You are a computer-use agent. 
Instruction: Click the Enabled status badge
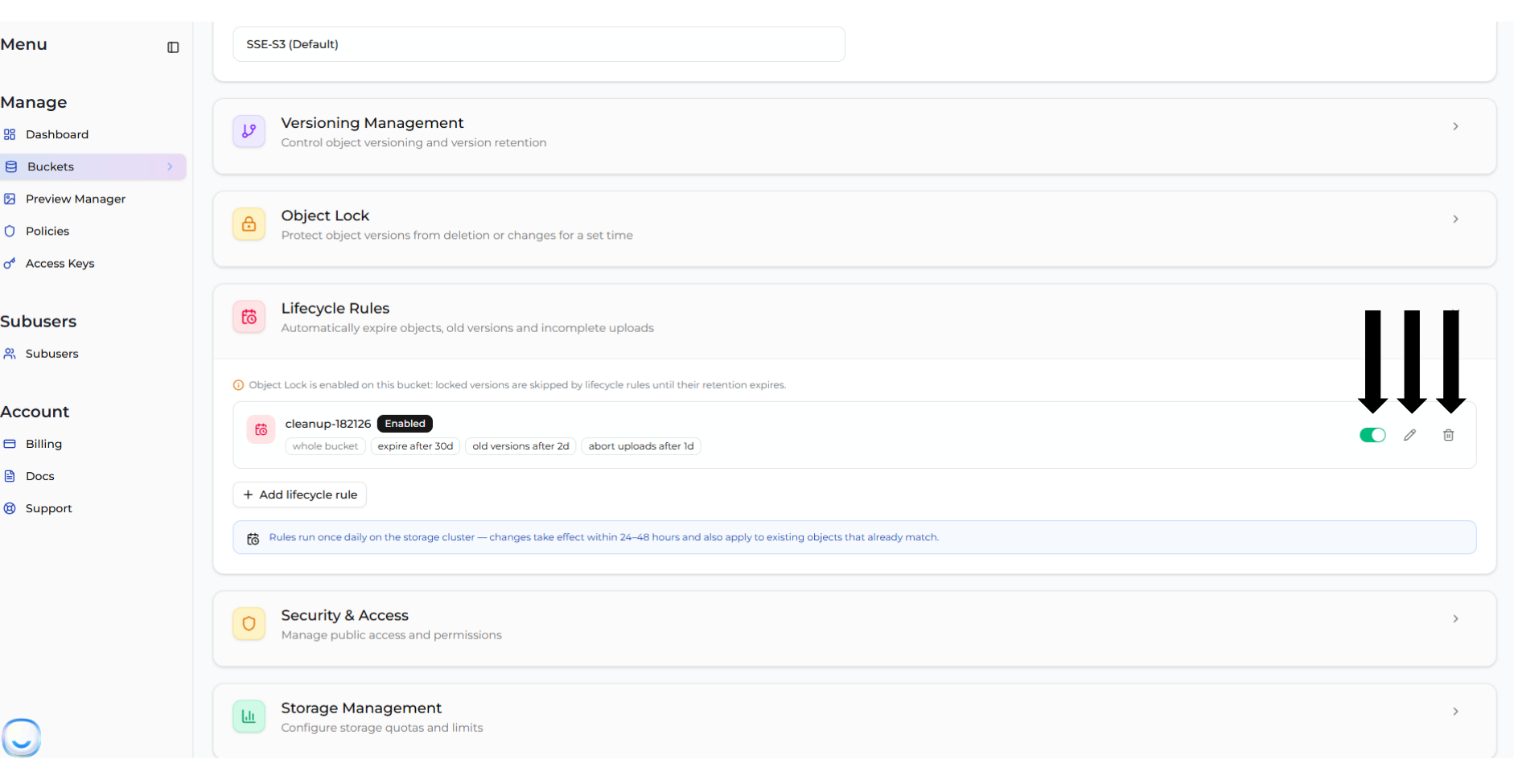click(x=405, y=424)
